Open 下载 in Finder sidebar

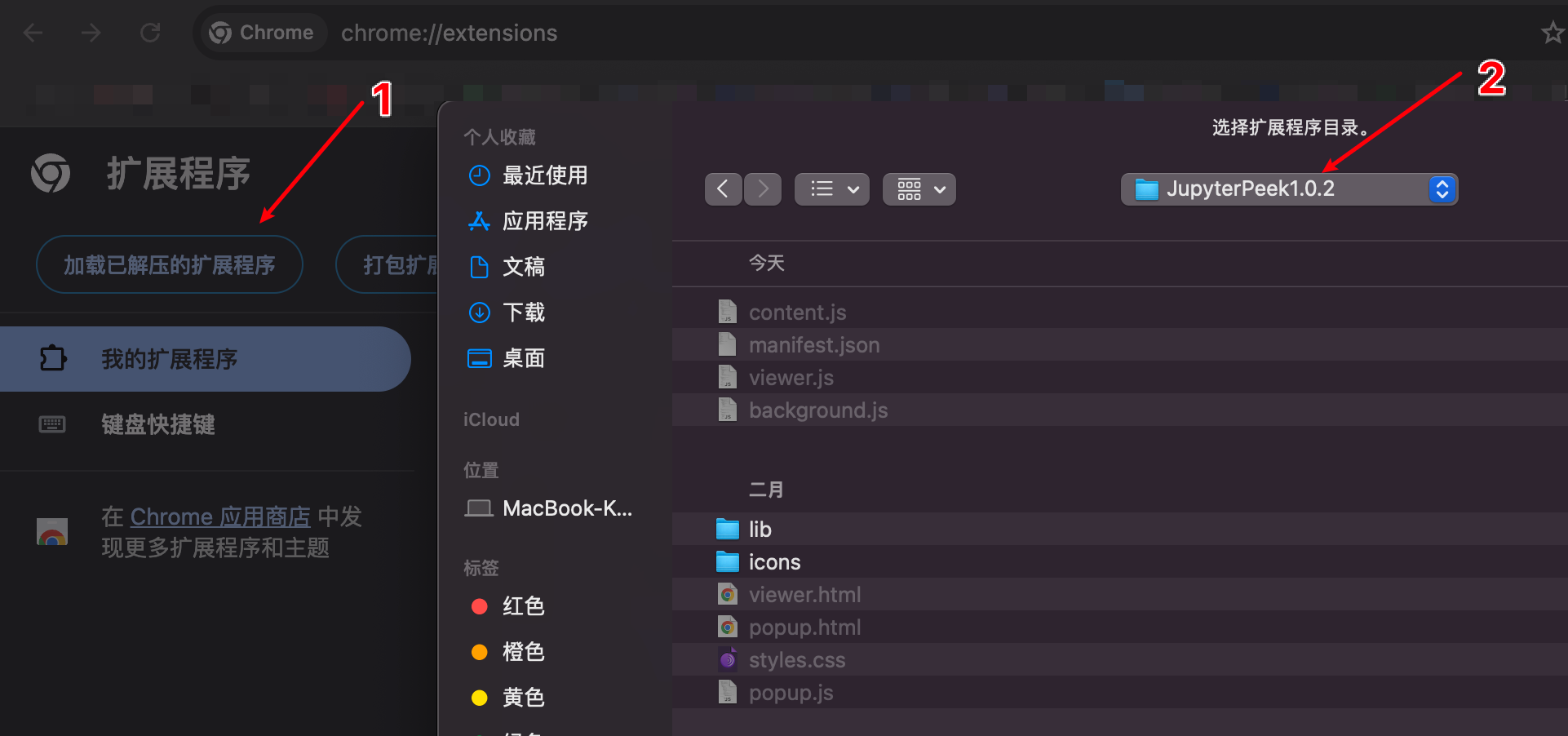[x=524, y=313]
